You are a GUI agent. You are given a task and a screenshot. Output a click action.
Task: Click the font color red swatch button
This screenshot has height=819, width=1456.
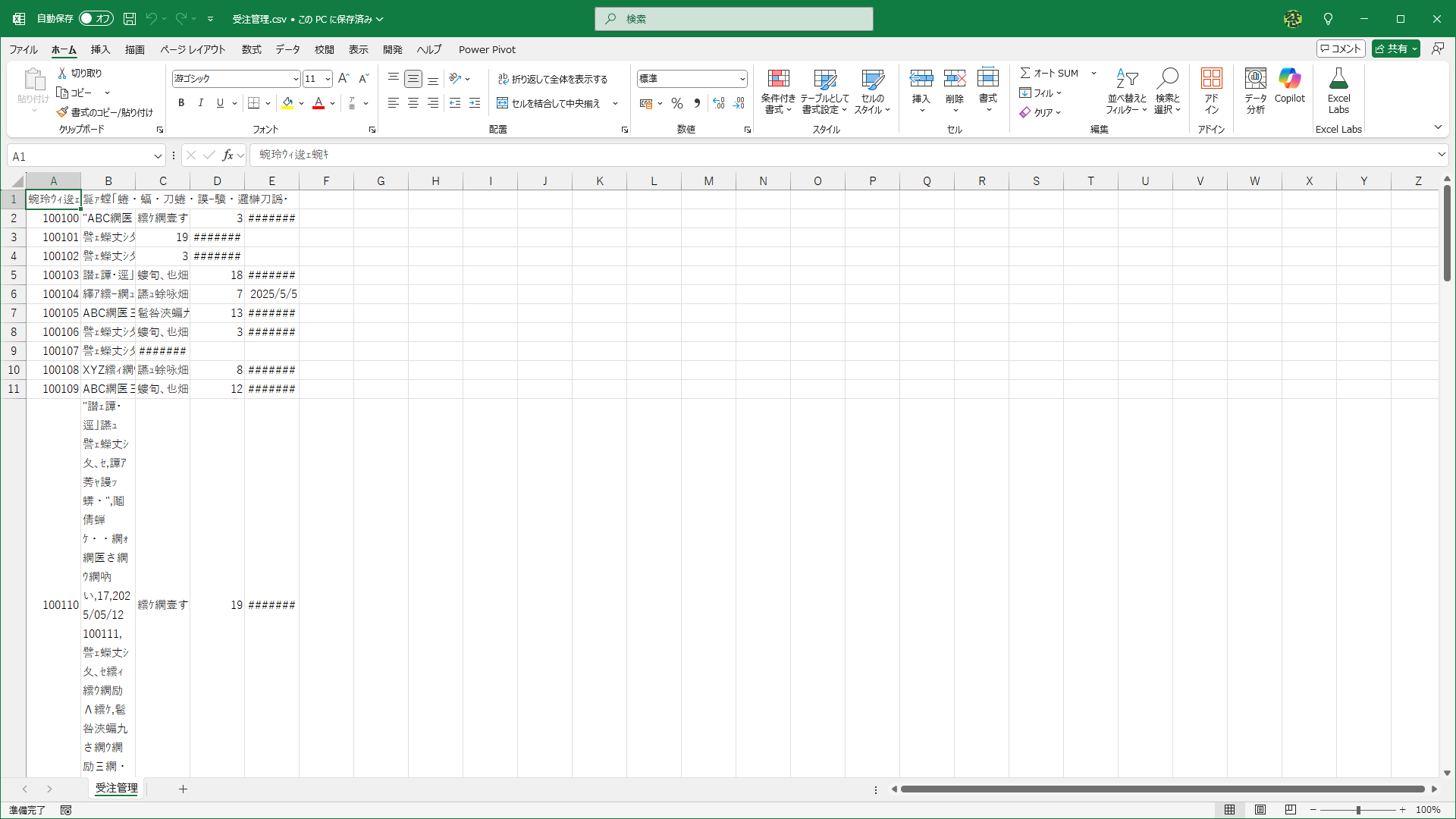(x=318, y=103)
